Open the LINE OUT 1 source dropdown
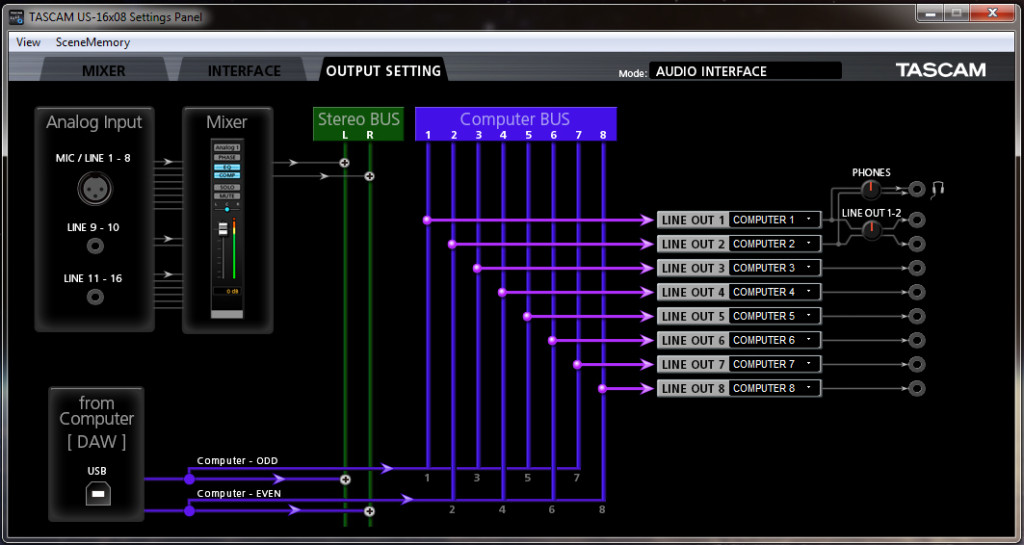 [x=775, y=220]
